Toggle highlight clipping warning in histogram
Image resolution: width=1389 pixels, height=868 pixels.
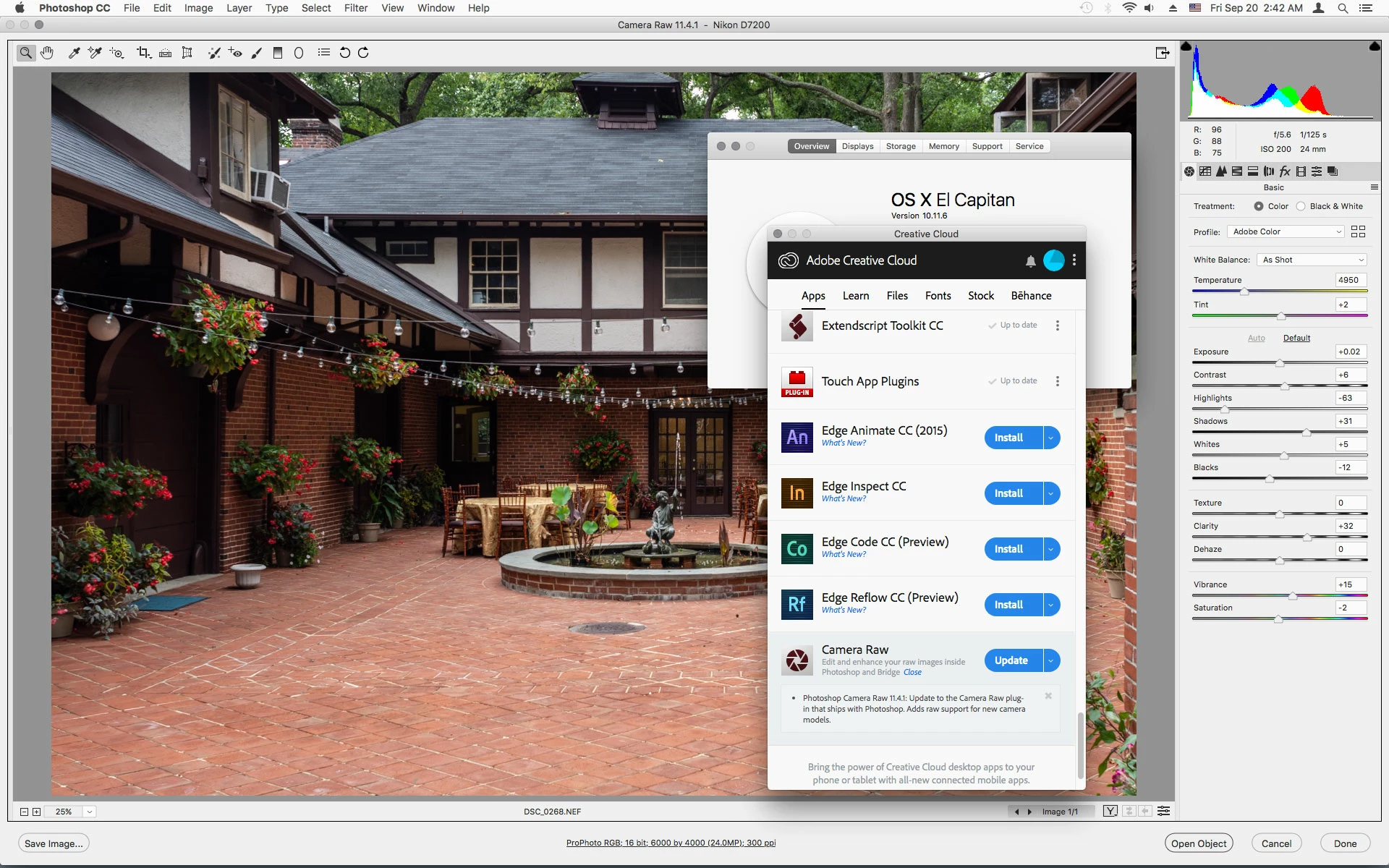tap(1374, 46)
